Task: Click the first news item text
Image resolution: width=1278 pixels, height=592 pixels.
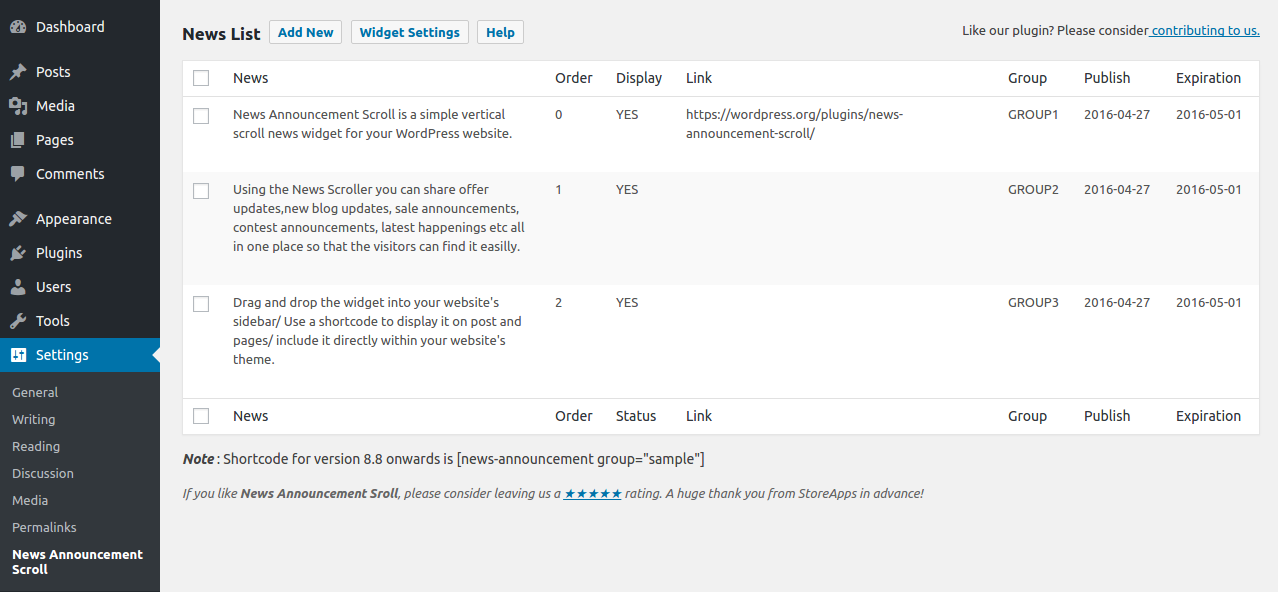Action: [373, 124]
